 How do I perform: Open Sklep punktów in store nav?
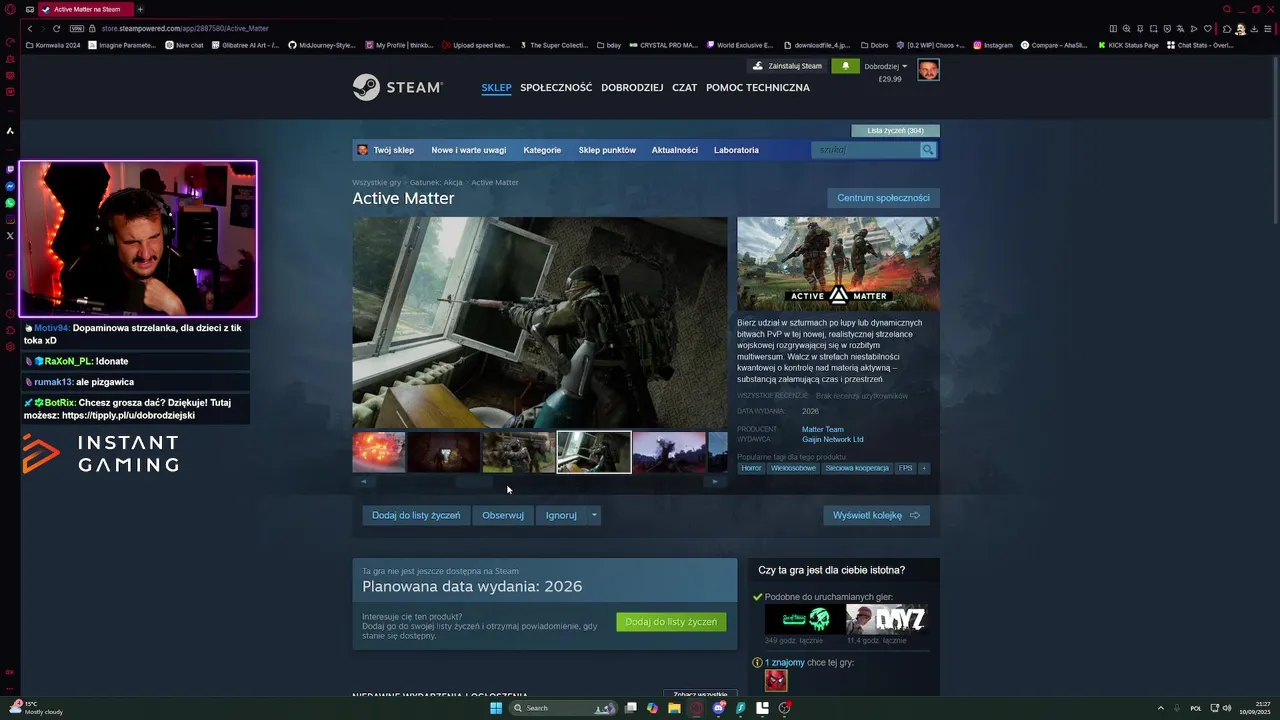tap(607, 150)
